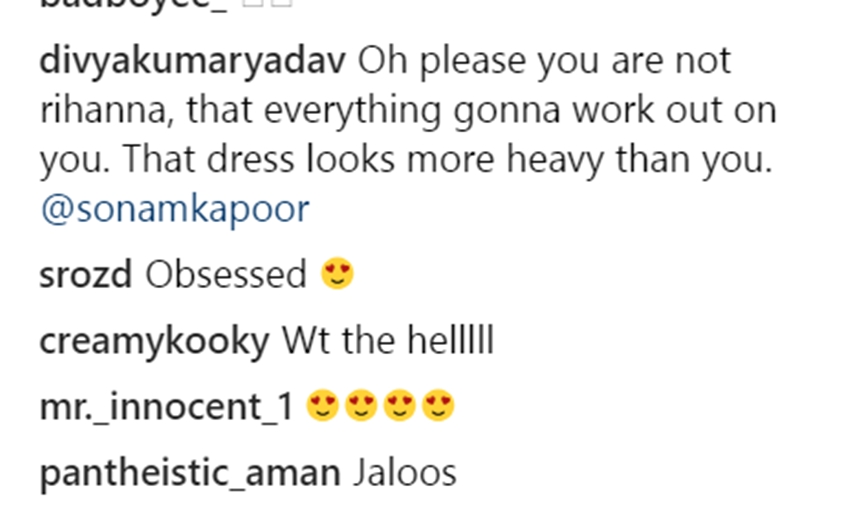Image resolution: width=850 pixels, height=506 pixels.
Task: Click the 'Wt the hellllll' comment text
Action: pos(388,341)
